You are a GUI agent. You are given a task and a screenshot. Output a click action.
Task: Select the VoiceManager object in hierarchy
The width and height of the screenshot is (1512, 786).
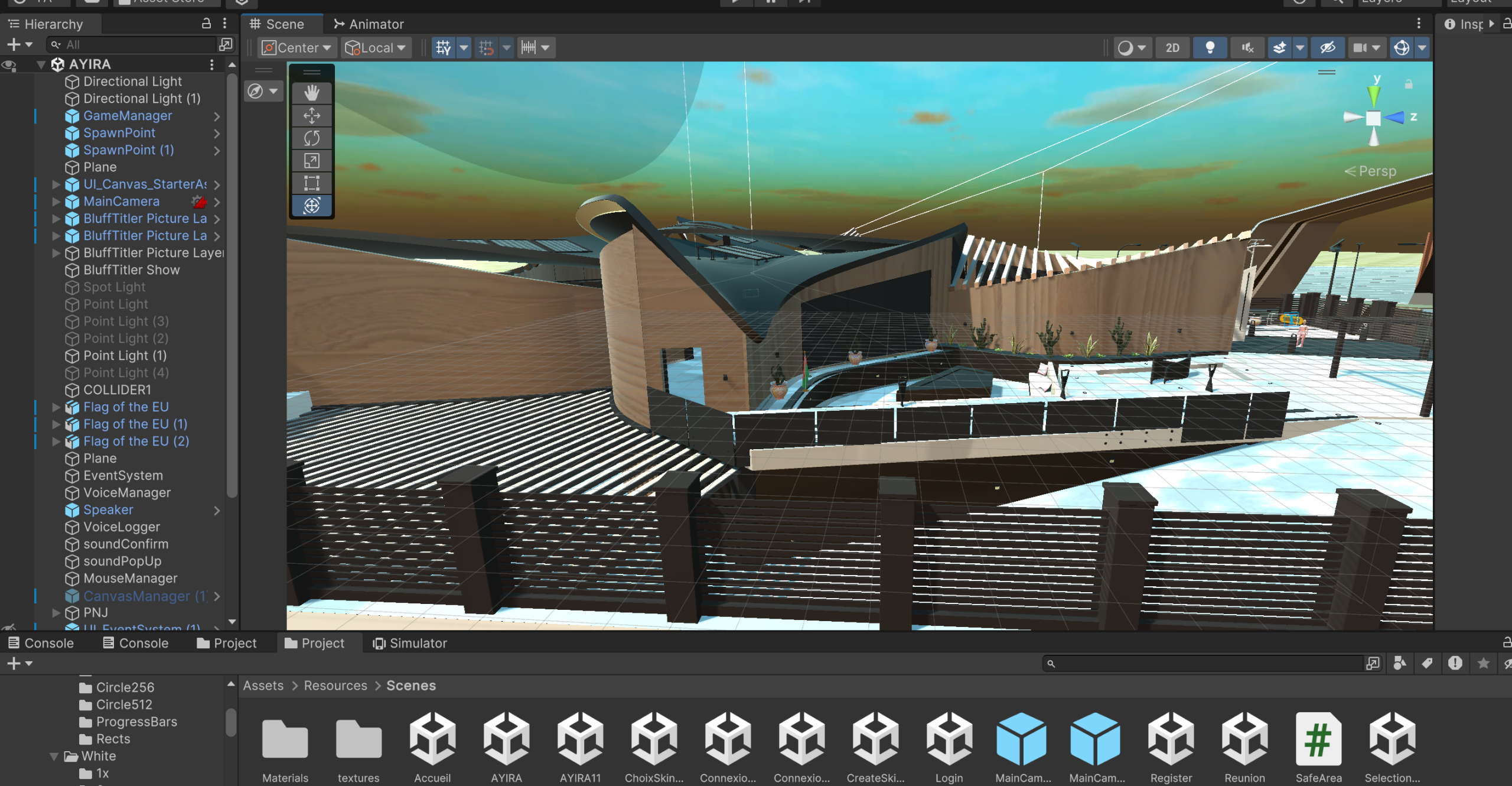(x=126, y=492)
